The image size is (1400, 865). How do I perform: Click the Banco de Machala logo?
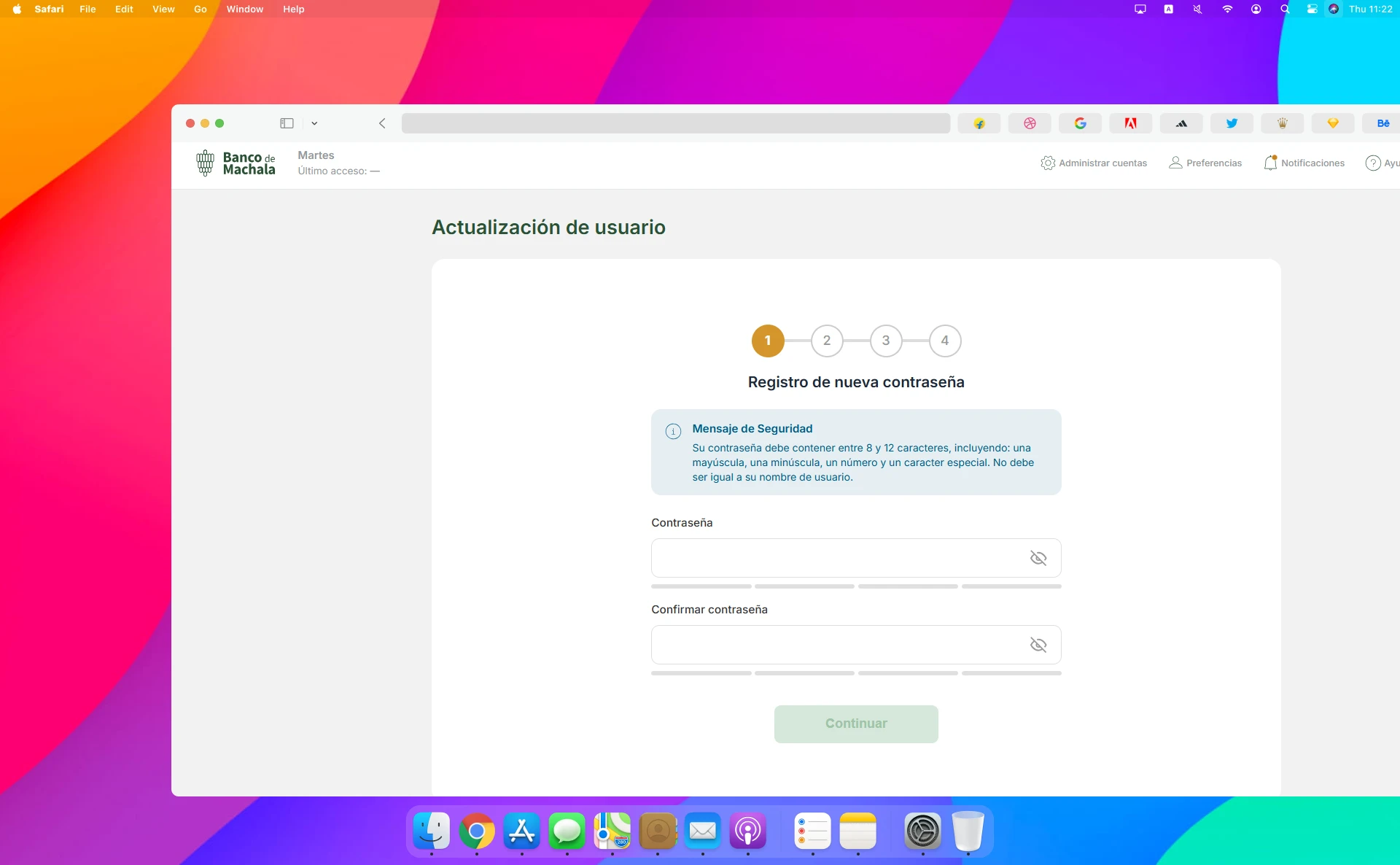coord(236,163)
